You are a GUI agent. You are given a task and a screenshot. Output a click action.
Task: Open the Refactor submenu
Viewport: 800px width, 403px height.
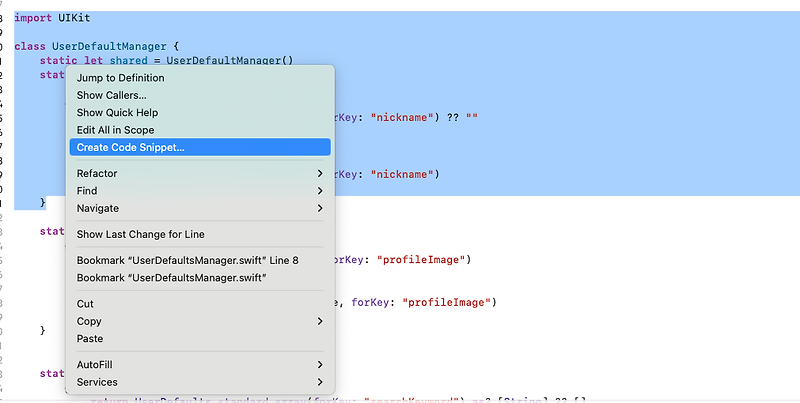pyautogui.click(x=200, y=173)
